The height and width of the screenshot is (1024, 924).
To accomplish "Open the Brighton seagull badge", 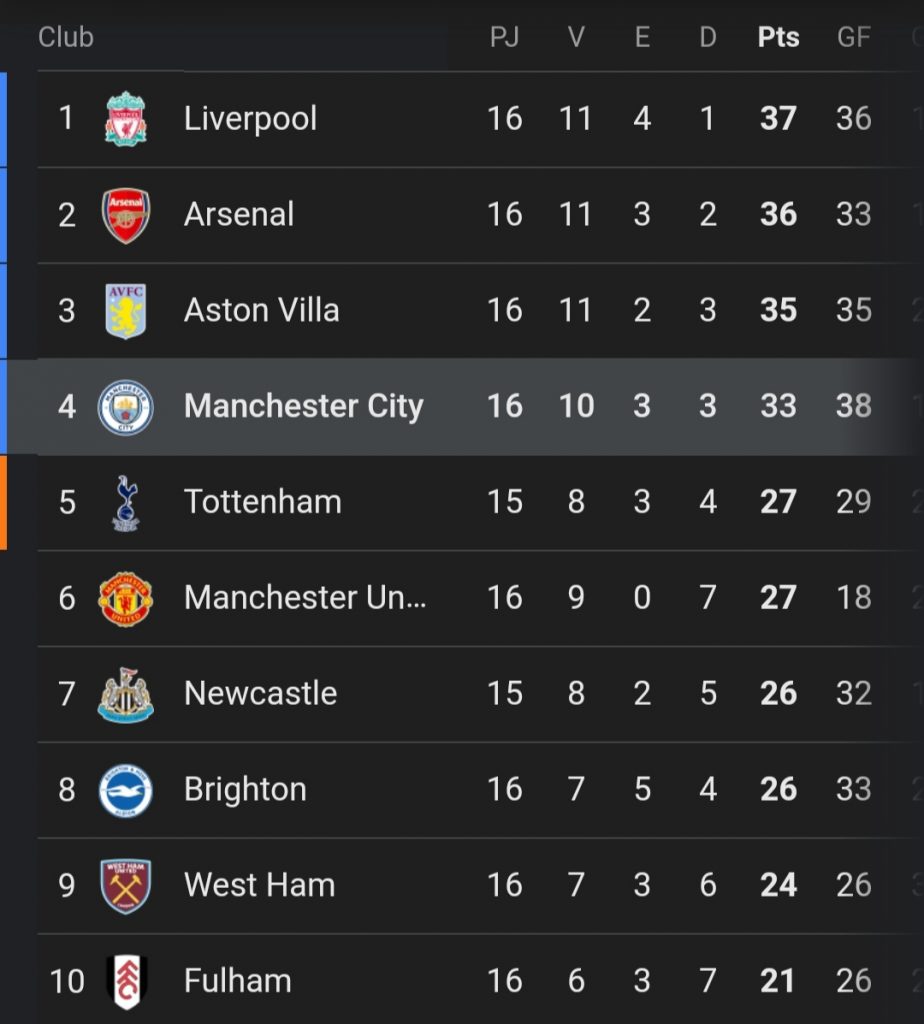I will [125, 790].
